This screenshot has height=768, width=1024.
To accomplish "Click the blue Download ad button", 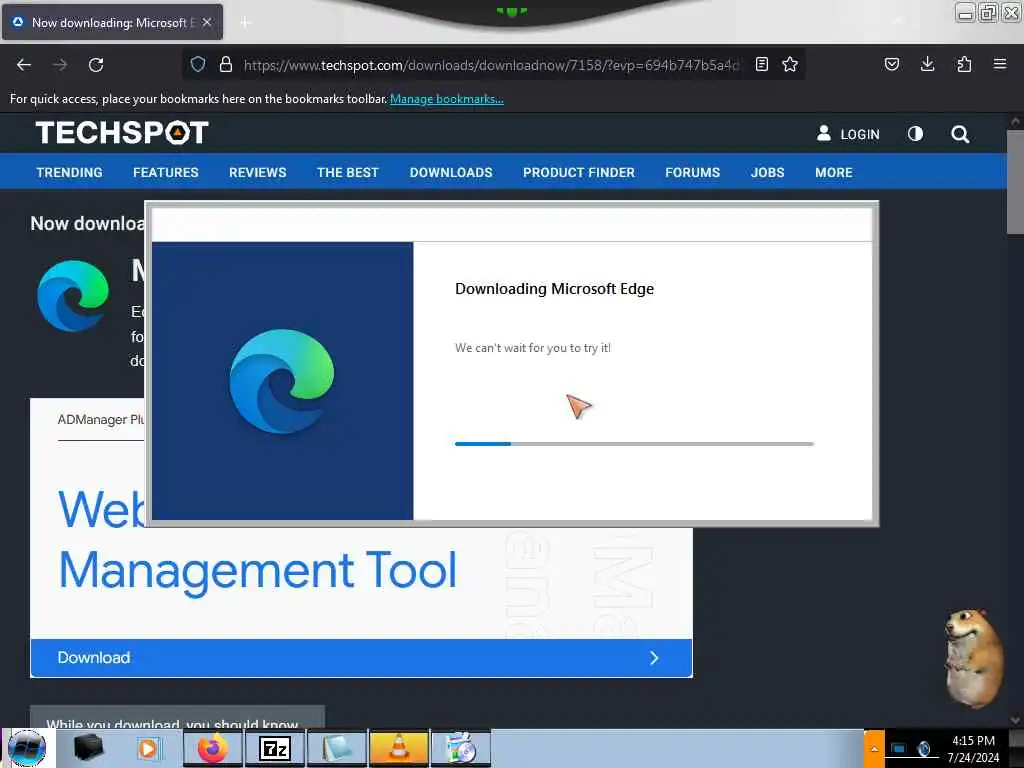I will (361, 658).
